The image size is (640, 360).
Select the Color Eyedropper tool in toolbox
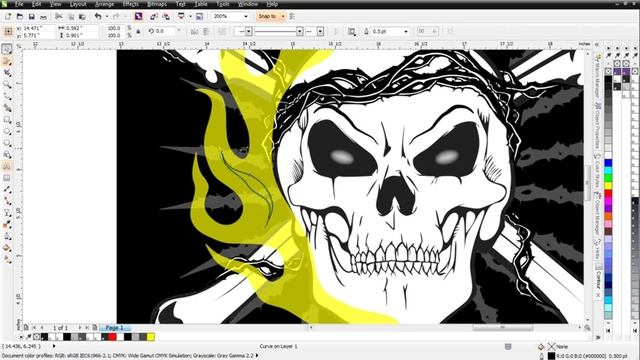coord(7,225)
